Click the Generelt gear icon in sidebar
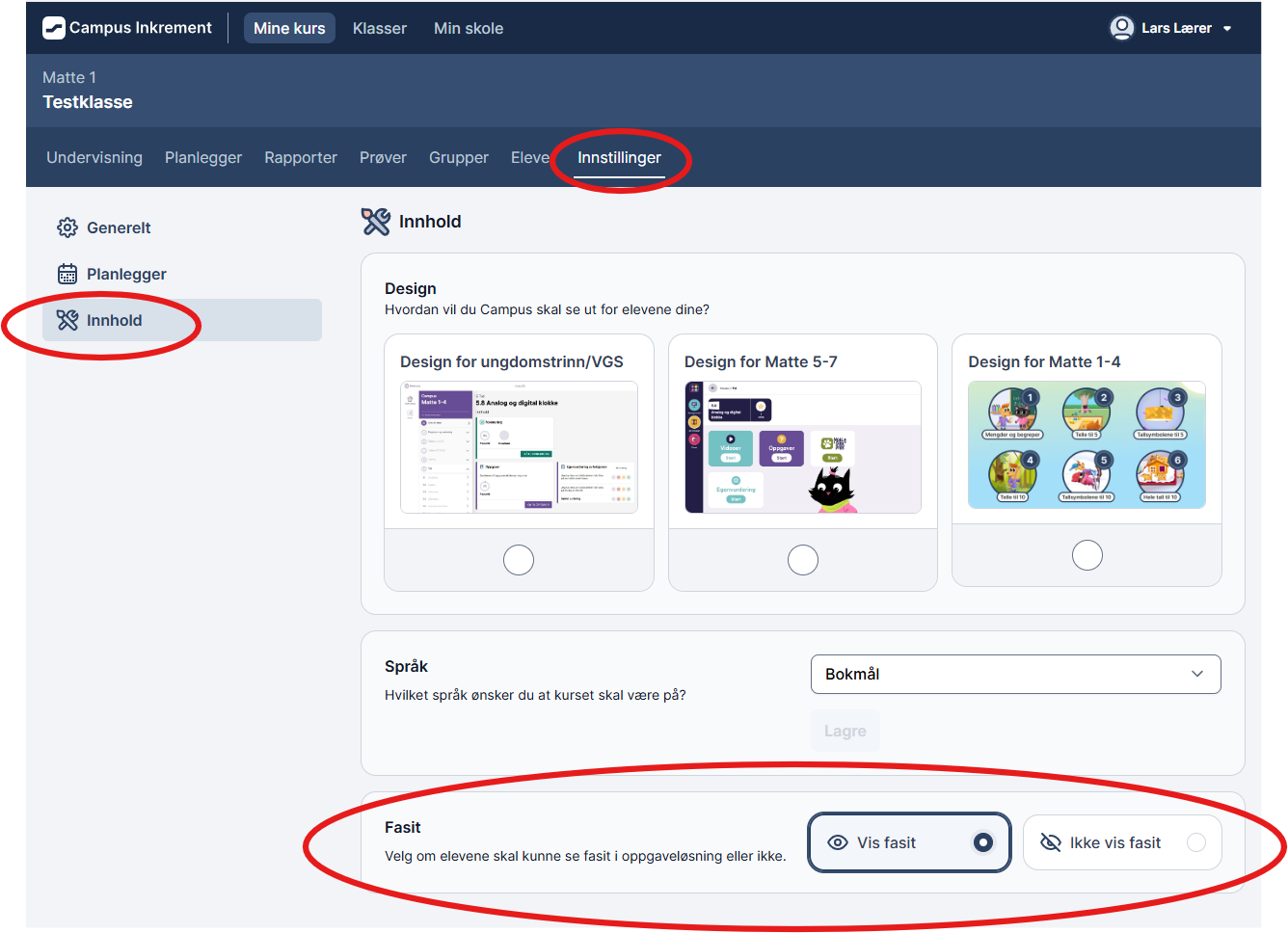 tap(67, 227)
